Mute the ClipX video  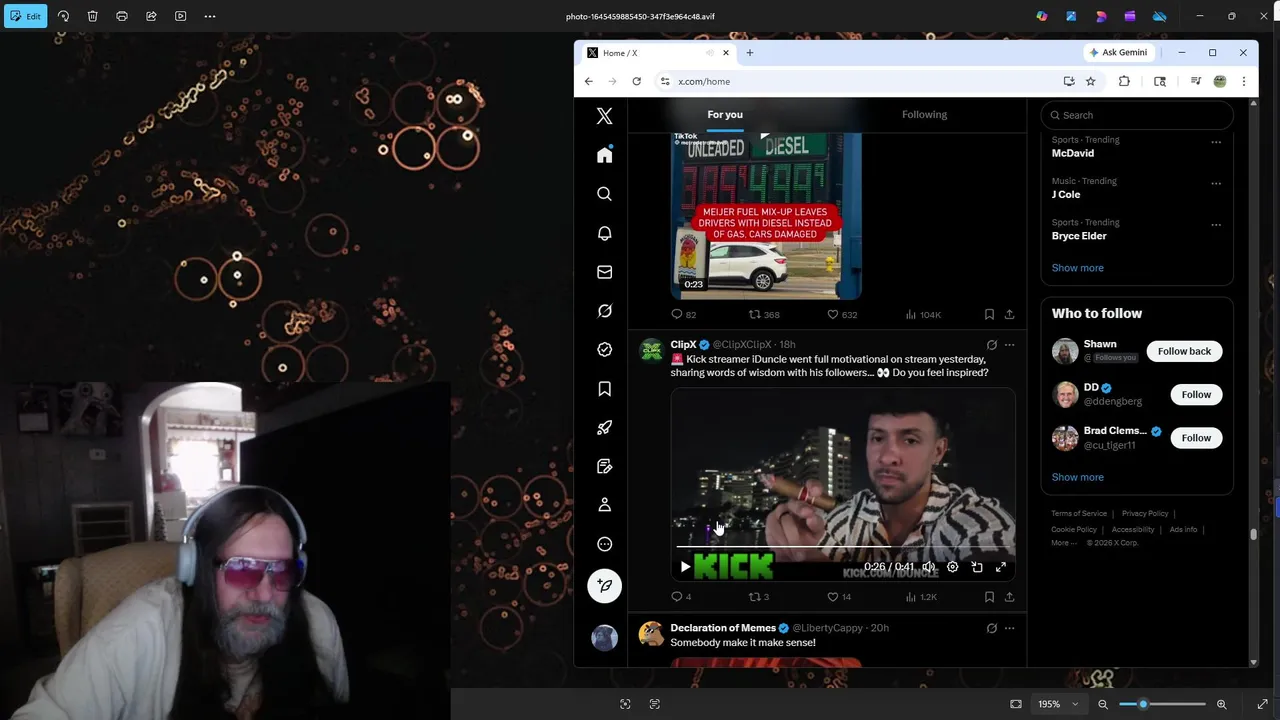coord(929,567)
